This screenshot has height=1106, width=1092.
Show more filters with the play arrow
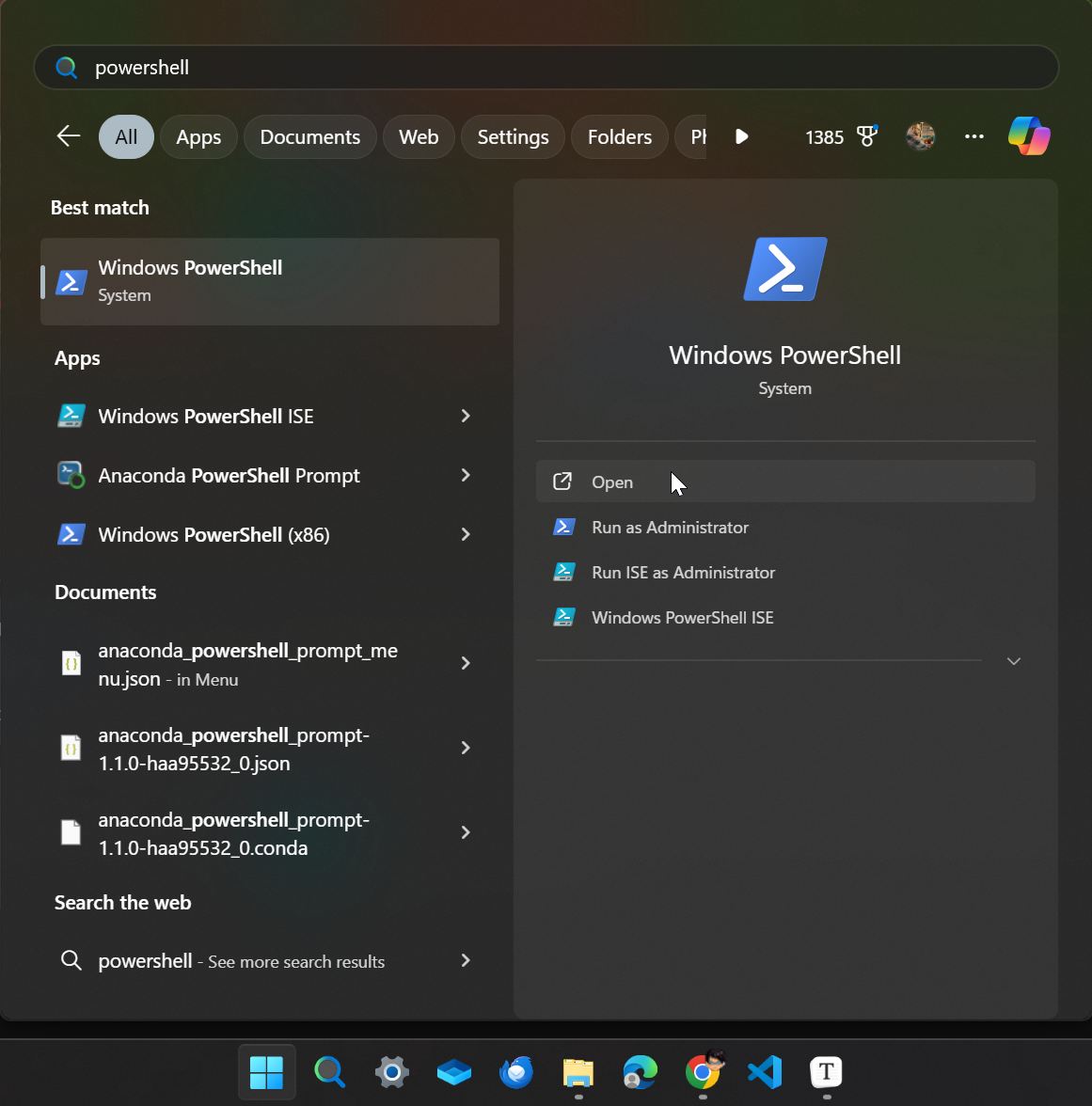point(741,137)
